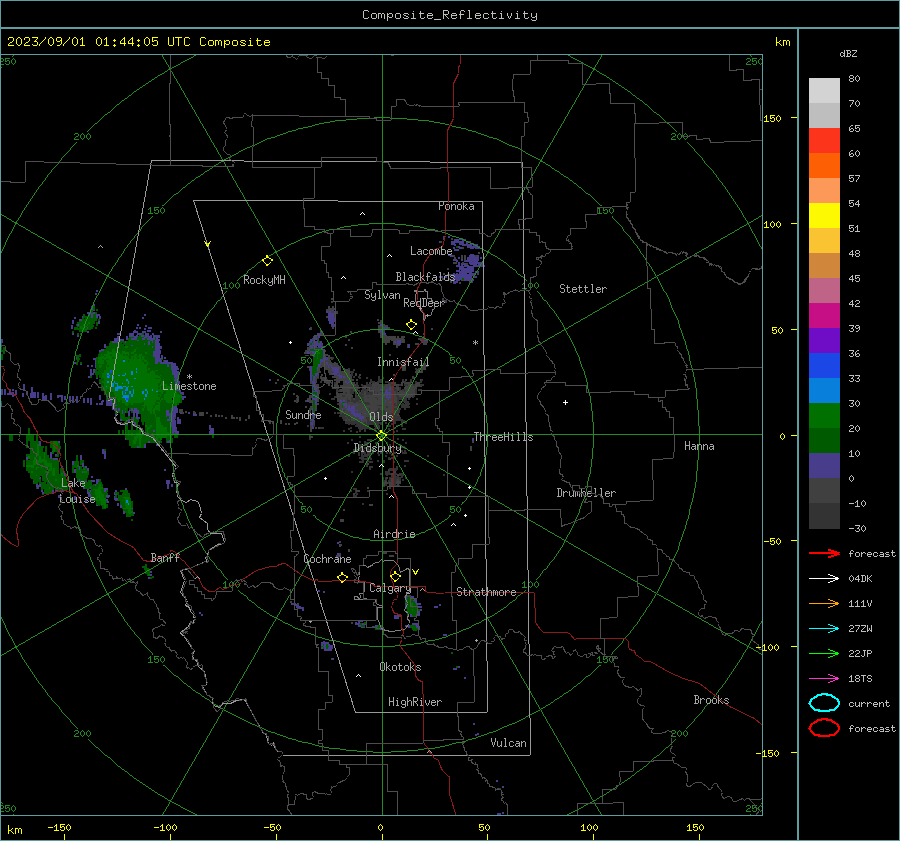Image resolution: width=900 pixels, height=841 pixels.
Task: Click the cyan current ellipse legend icon
Action: (824, 703)
